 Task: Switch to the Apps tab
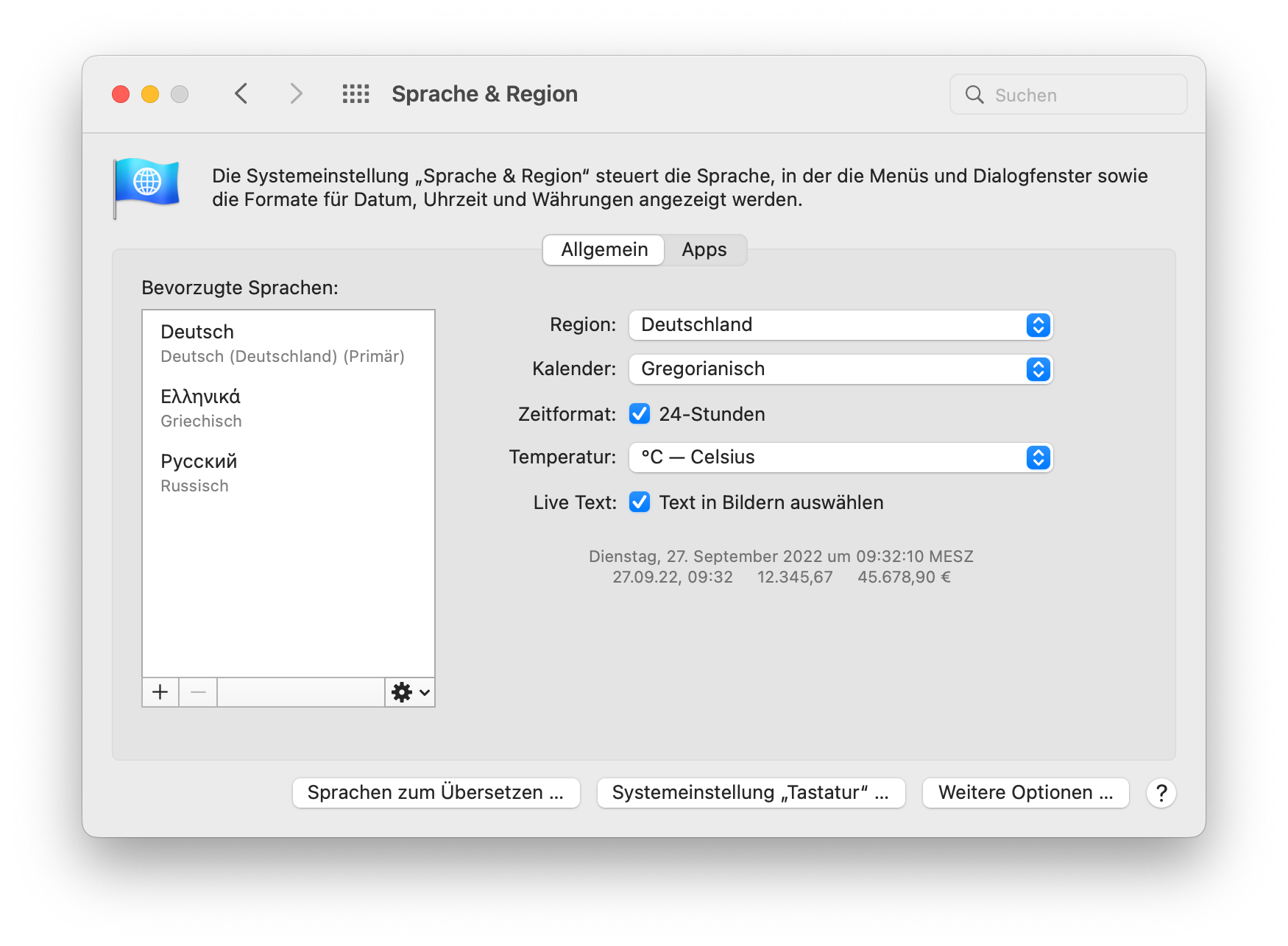704,250
